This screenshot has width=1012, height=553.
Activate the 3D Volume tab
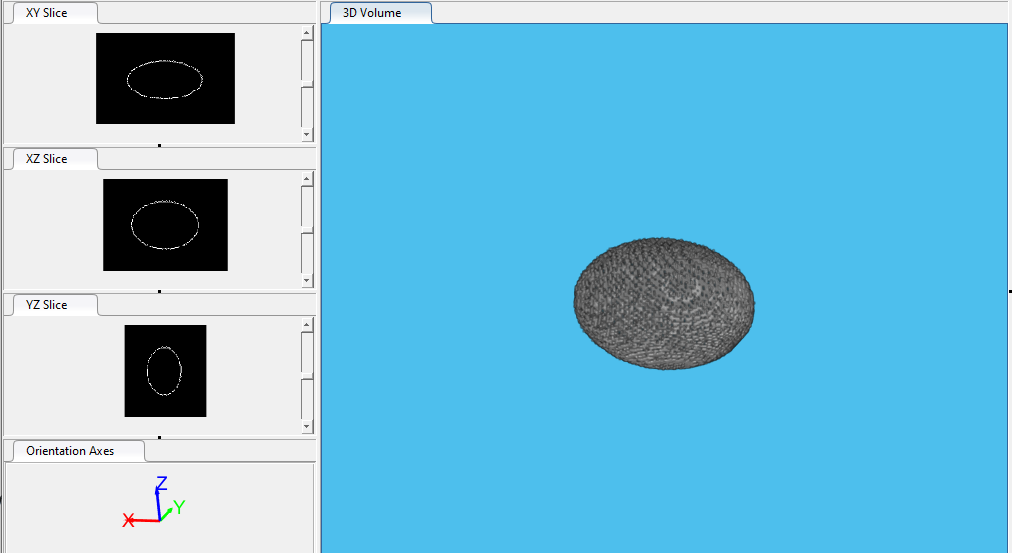[x=372, y=13]
